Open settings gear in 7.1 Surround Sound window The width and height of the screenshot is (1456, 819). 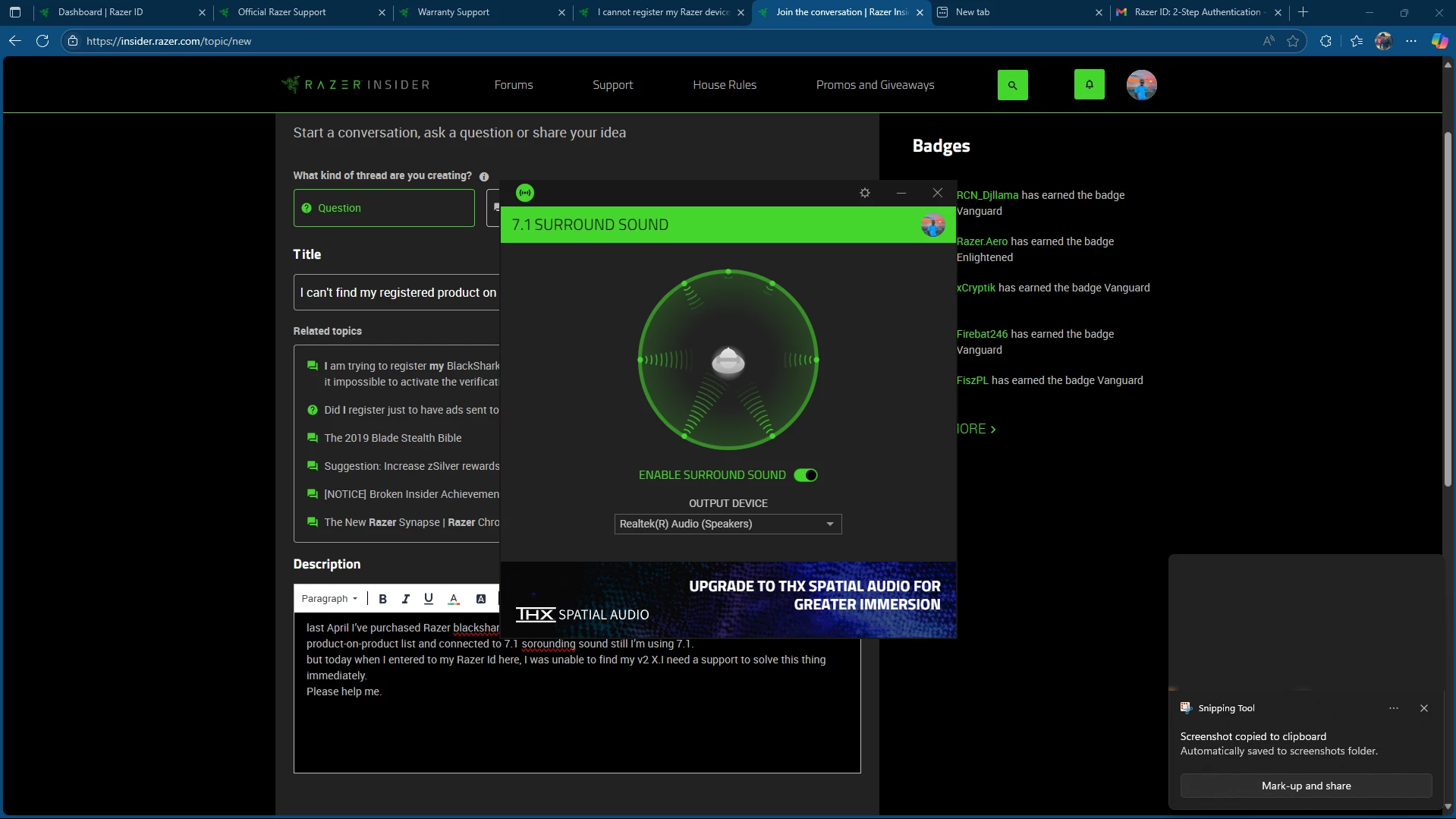tap(865, 193)
